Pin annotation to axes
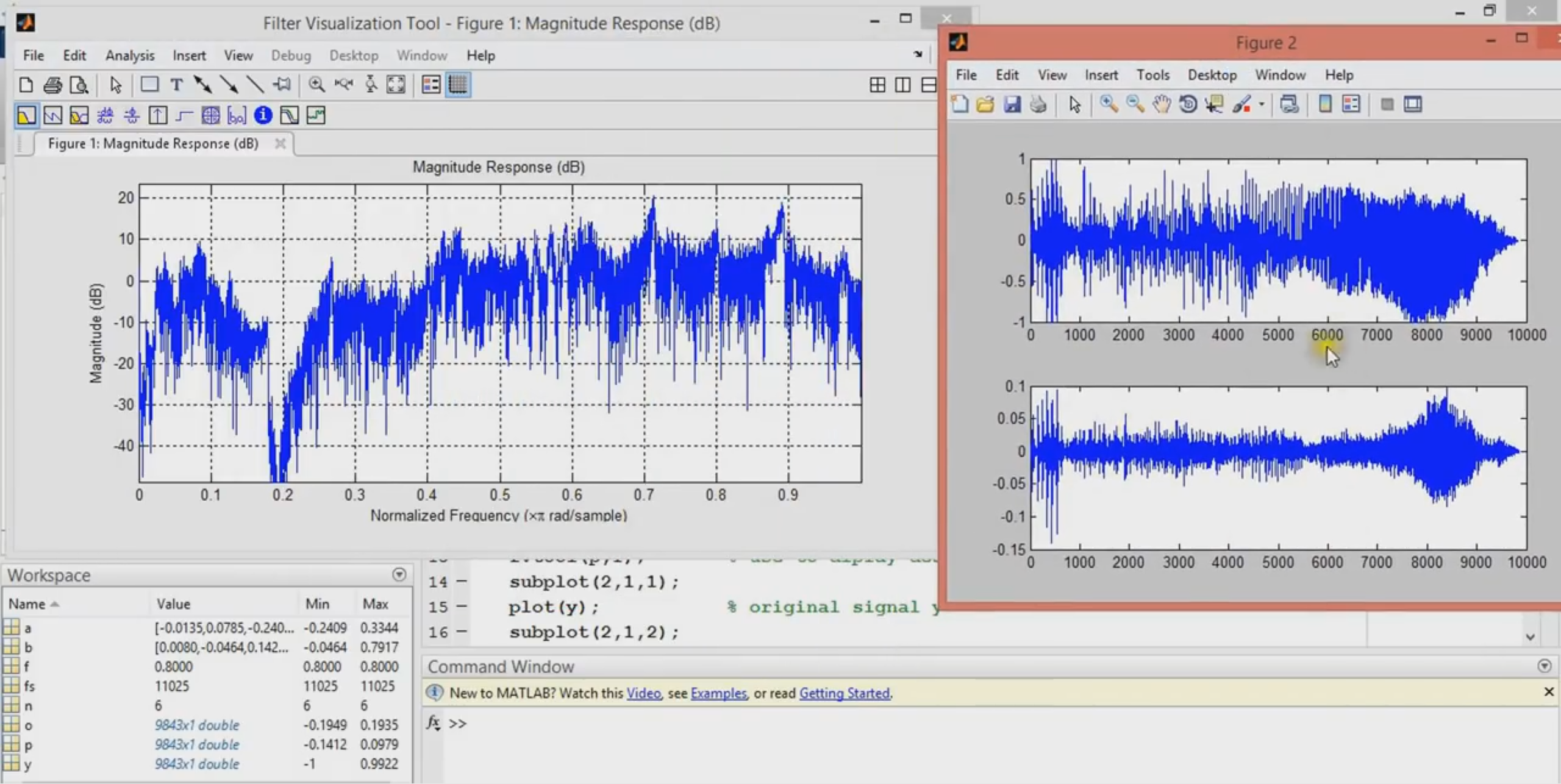The width and height of the screenshot is (1561, 784). (282, 85)
